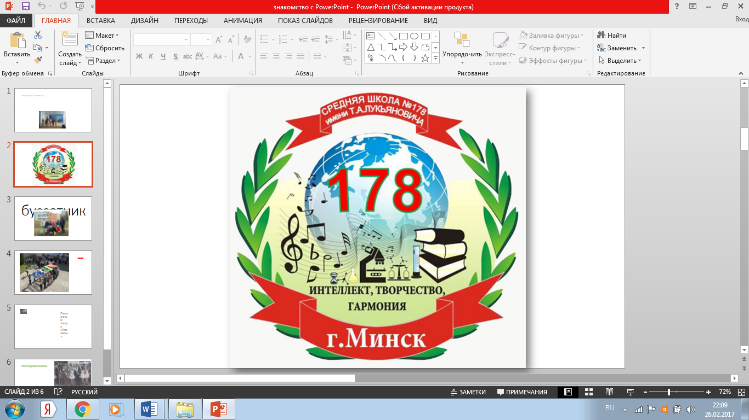Image resolution: width=749 pixels, height=420 pixels.
Task: Click the zoom out minus button
Action: tap(645, 392)
